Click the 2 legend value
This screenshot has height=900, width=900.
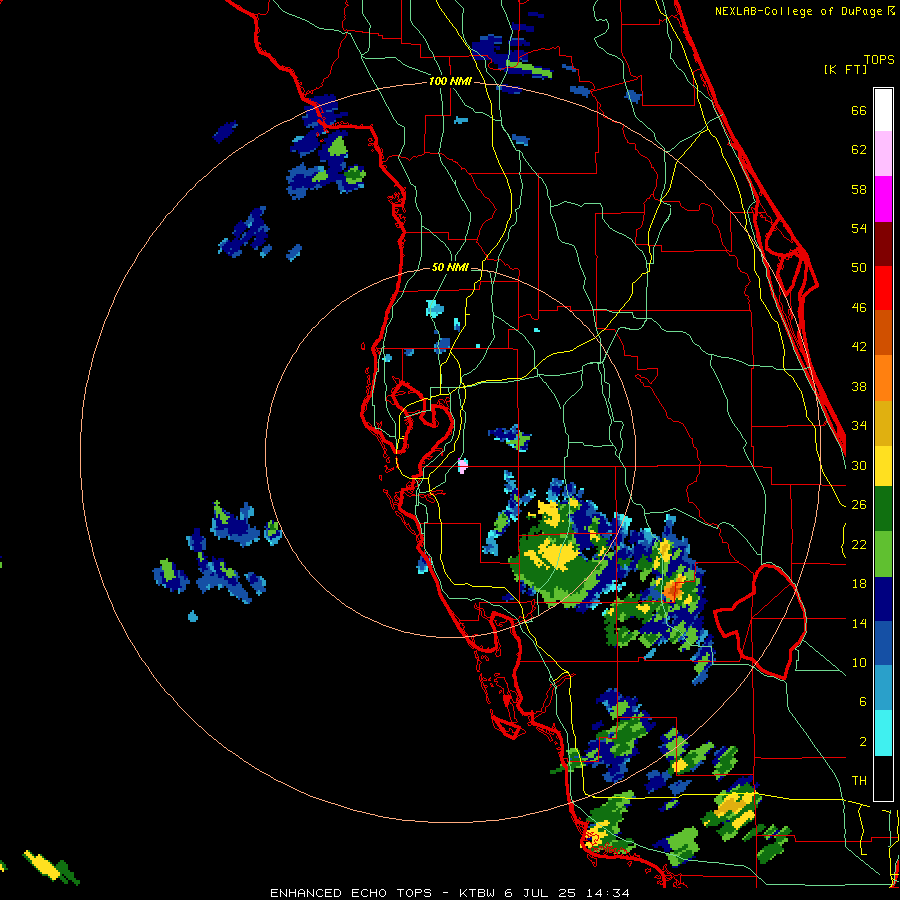coord(863,742)
